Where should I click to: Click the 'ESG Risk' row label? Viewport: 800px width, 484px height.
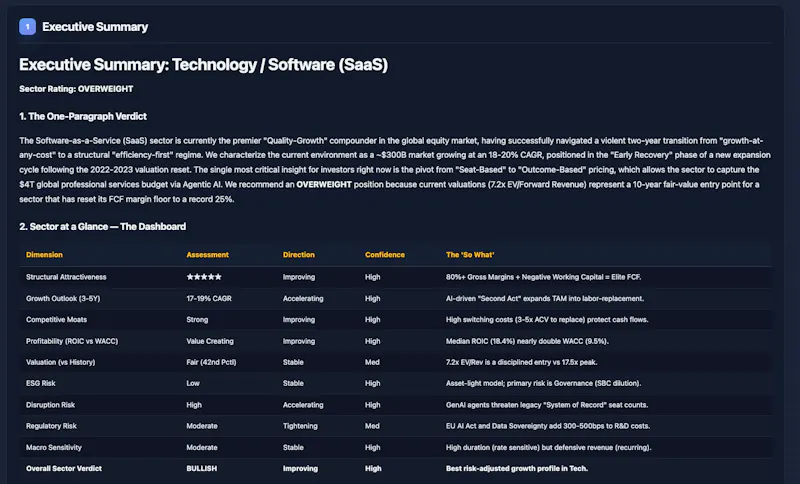(41, 383)
